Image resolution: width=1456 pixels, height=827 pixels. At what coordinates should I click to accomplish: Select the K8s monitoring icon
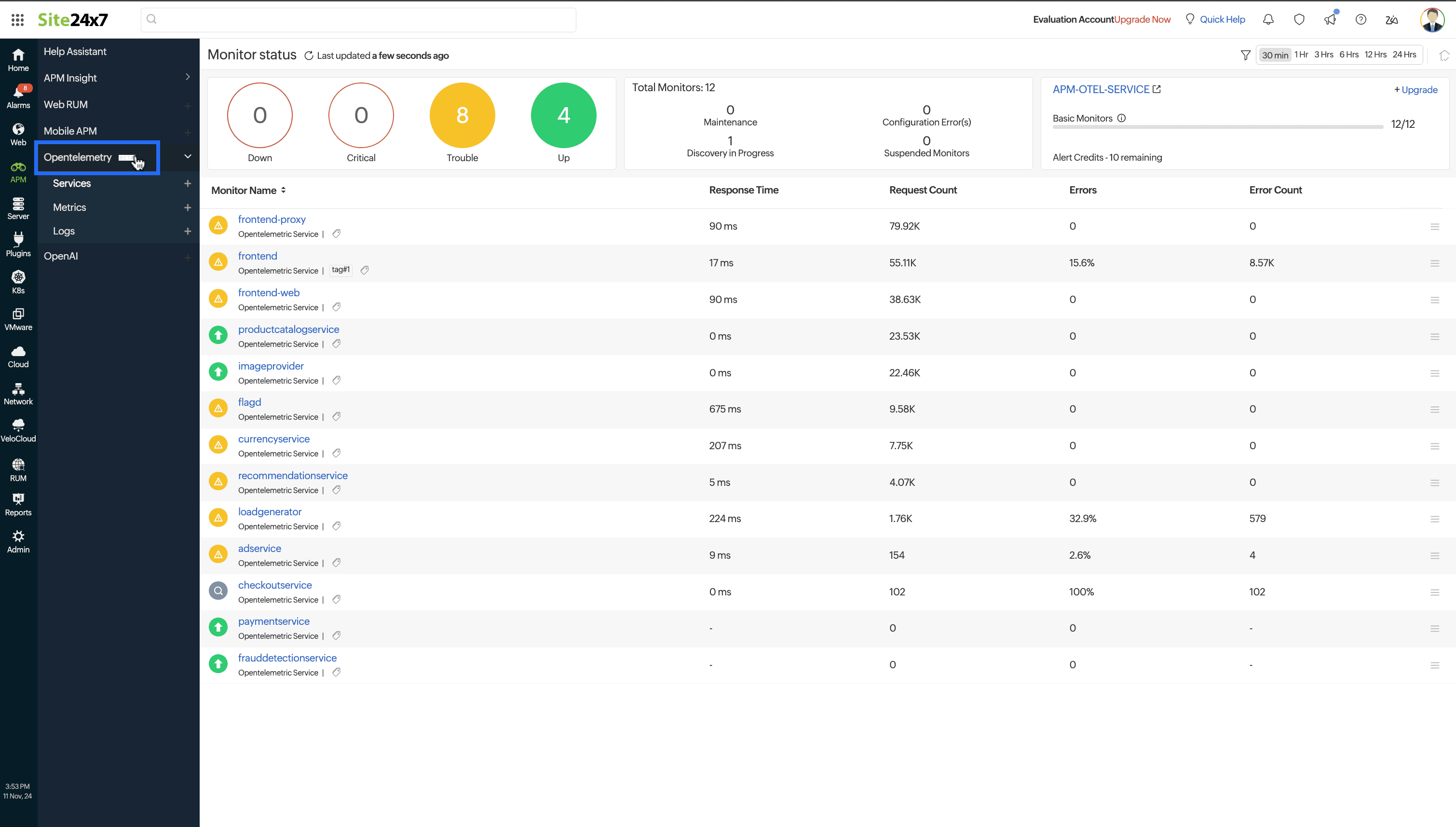click(17, 281)
